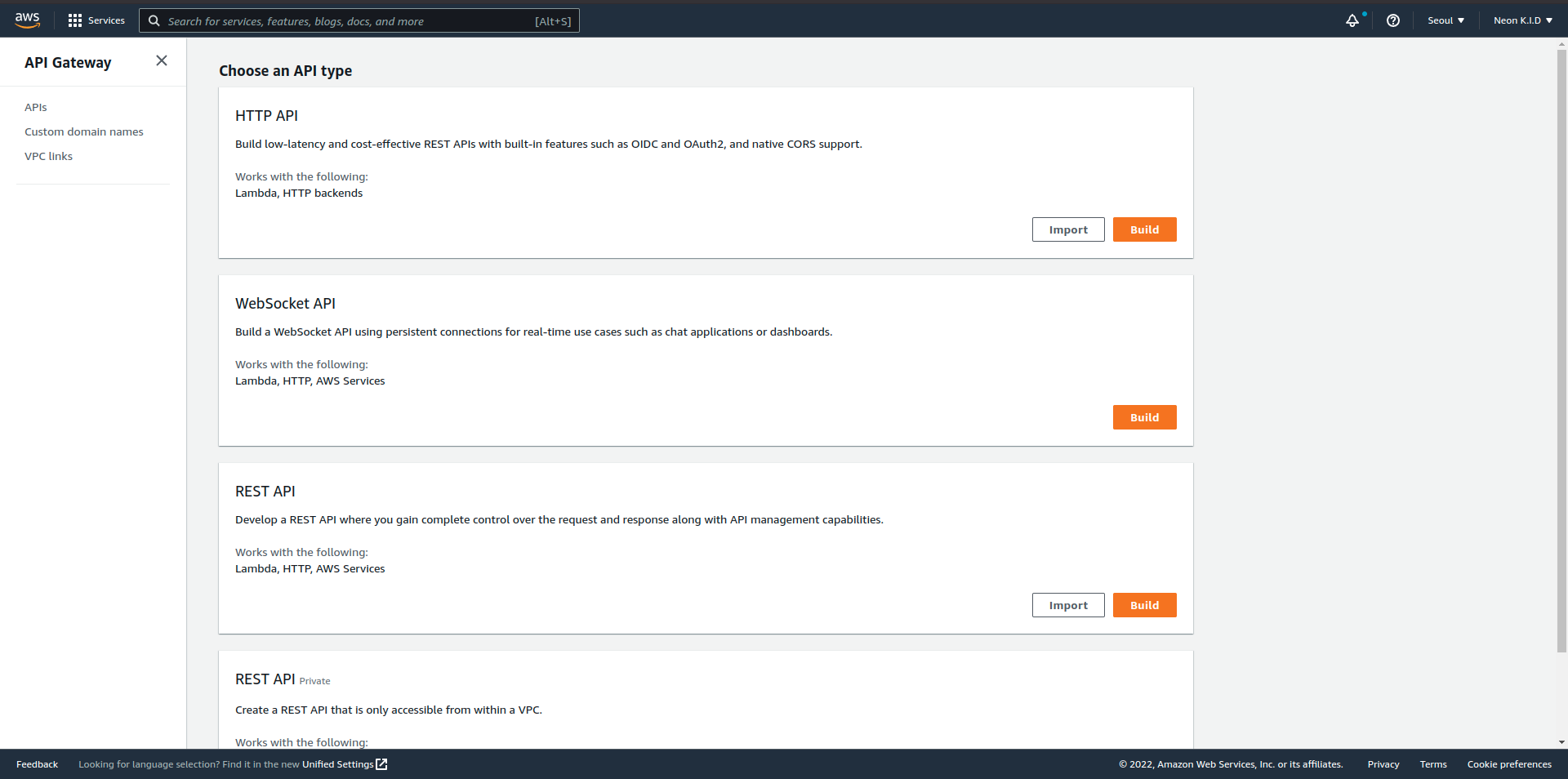Open the notifications bell

1352,20
